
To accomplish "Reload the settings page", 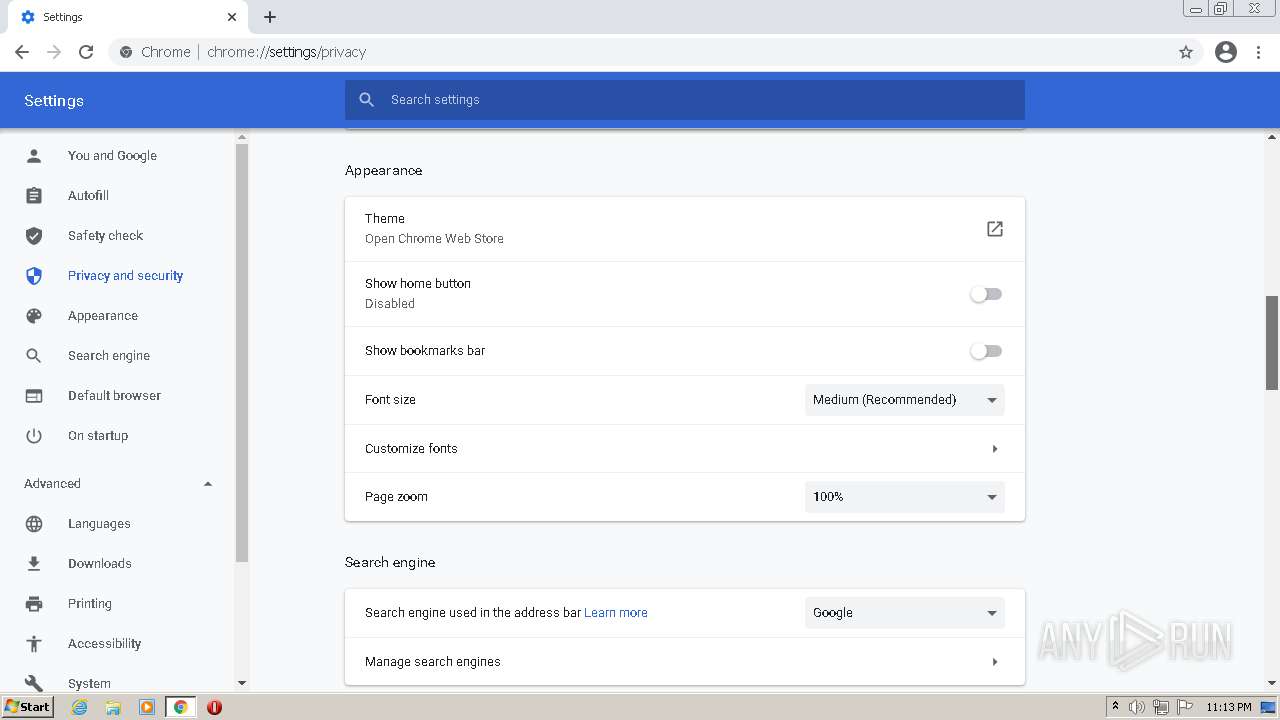I will 86,52.
